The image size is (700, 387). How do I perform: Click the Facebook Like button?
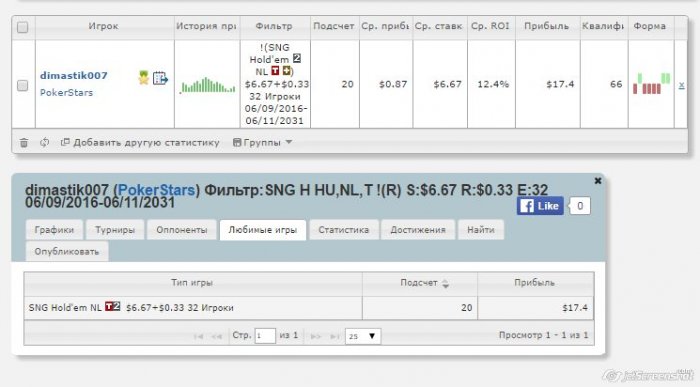540,206
